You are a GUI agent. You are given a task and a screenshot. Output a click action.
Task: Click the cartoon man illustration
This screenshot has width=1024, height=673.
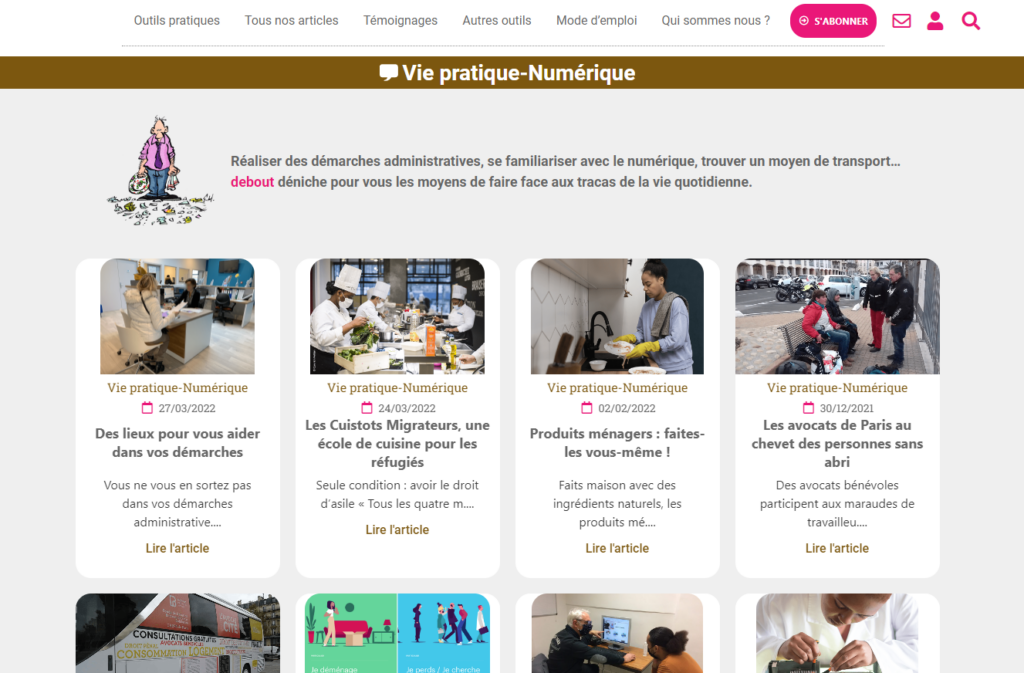click(160, 171)
